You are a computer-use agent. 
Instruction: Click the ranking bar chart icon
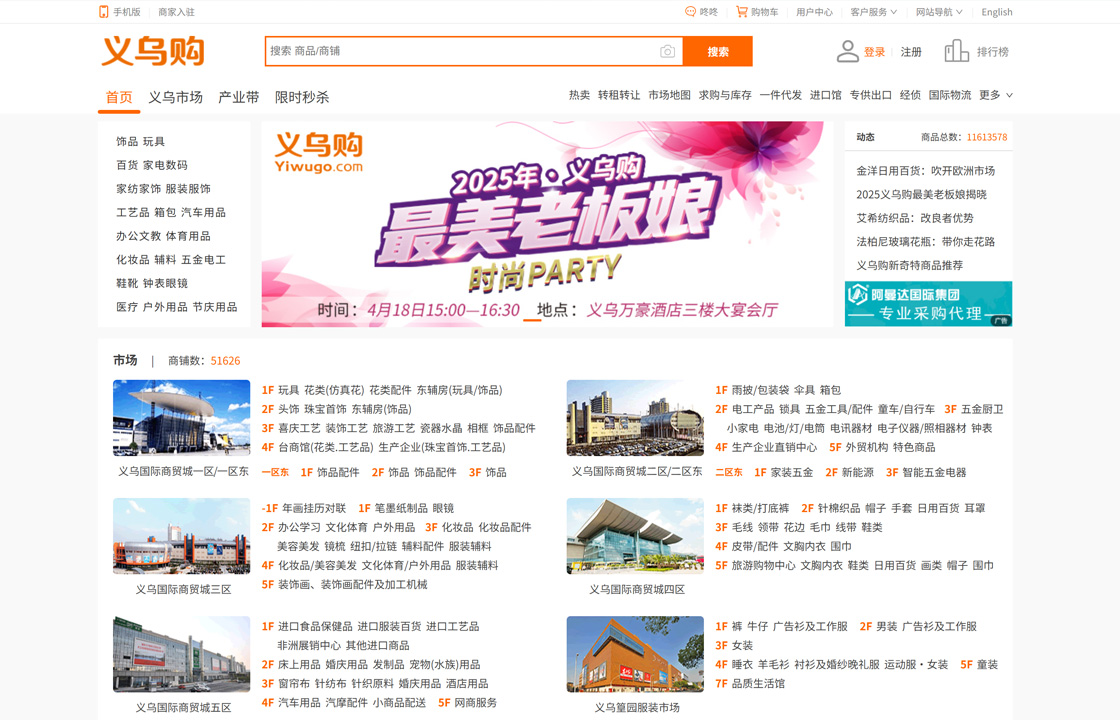pyautogui.click(x=956, y=51)
